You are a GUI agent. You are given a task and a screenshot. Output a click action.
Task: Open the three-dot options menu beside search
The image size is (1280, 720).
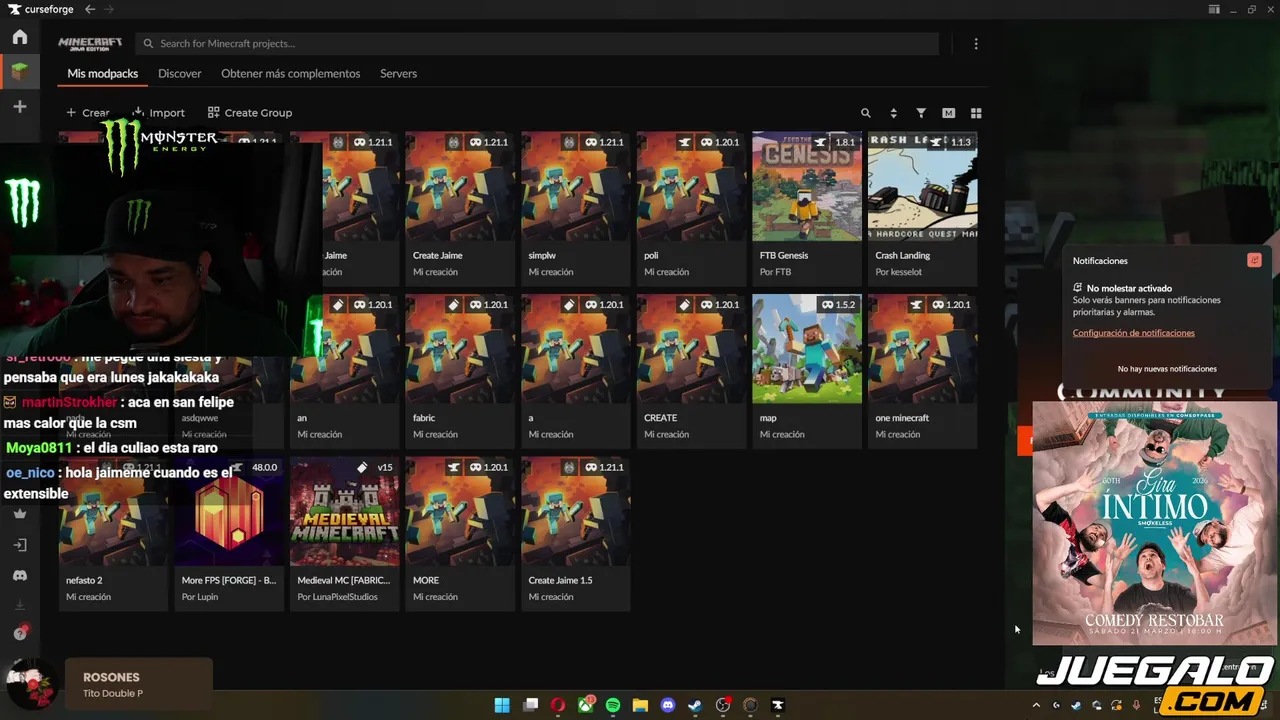(x=976, y=44)
